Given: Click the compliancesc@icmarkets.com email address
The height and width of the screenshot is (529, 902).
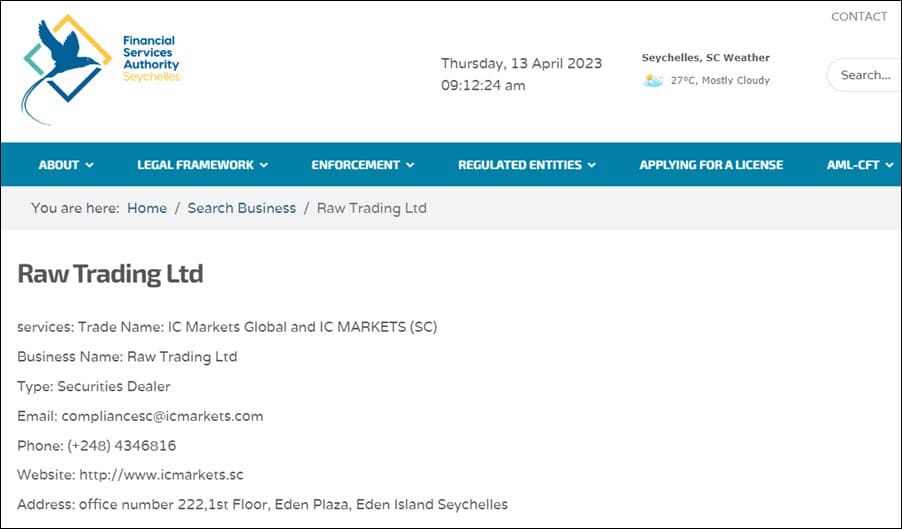Looking at the screenshot, I should (162, 416).
